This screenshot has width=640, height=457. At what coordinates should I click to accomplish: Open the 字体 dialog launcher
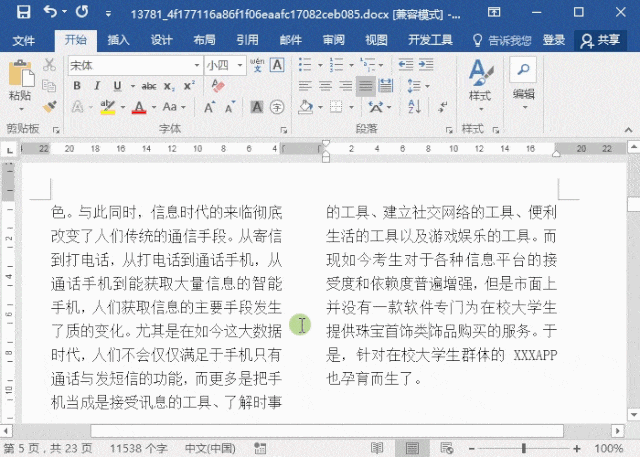(284, 130)
